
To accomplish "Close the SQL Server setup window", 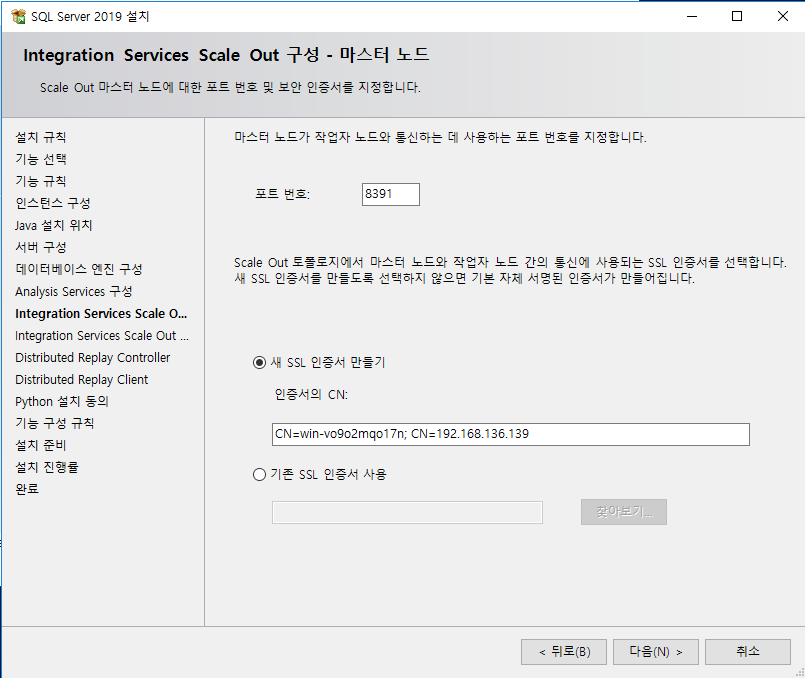I will click(782, 16).
